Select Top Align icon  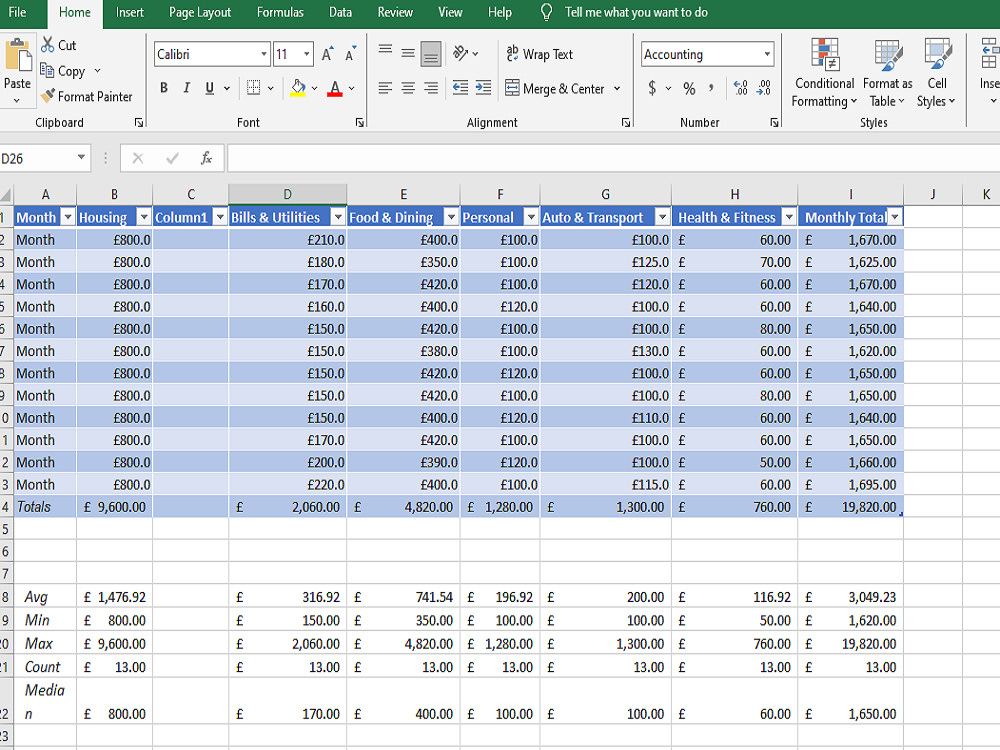[x=385, y=50]
